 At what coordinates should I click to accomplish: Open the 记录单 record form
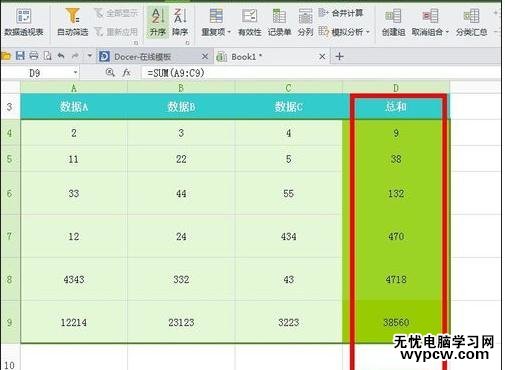coord(279,22)
